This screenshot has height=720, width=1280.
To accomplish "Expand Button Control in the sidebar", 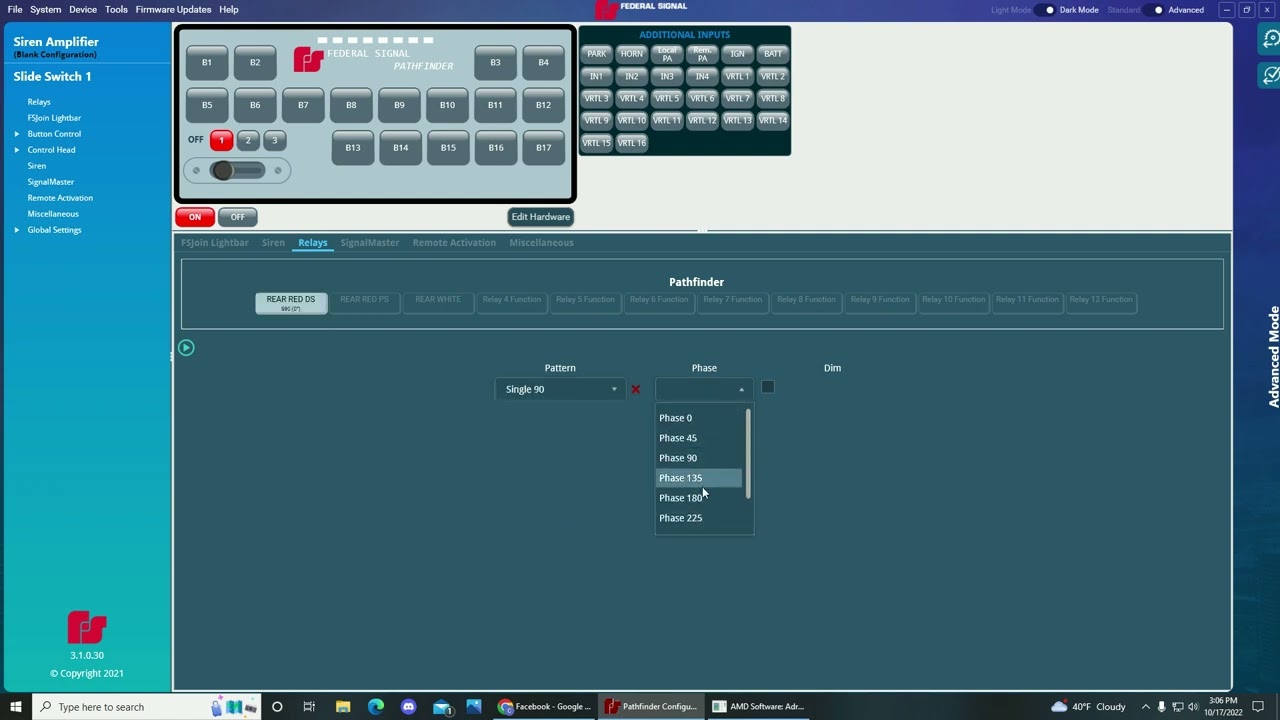I will click(x=16, y=134).
